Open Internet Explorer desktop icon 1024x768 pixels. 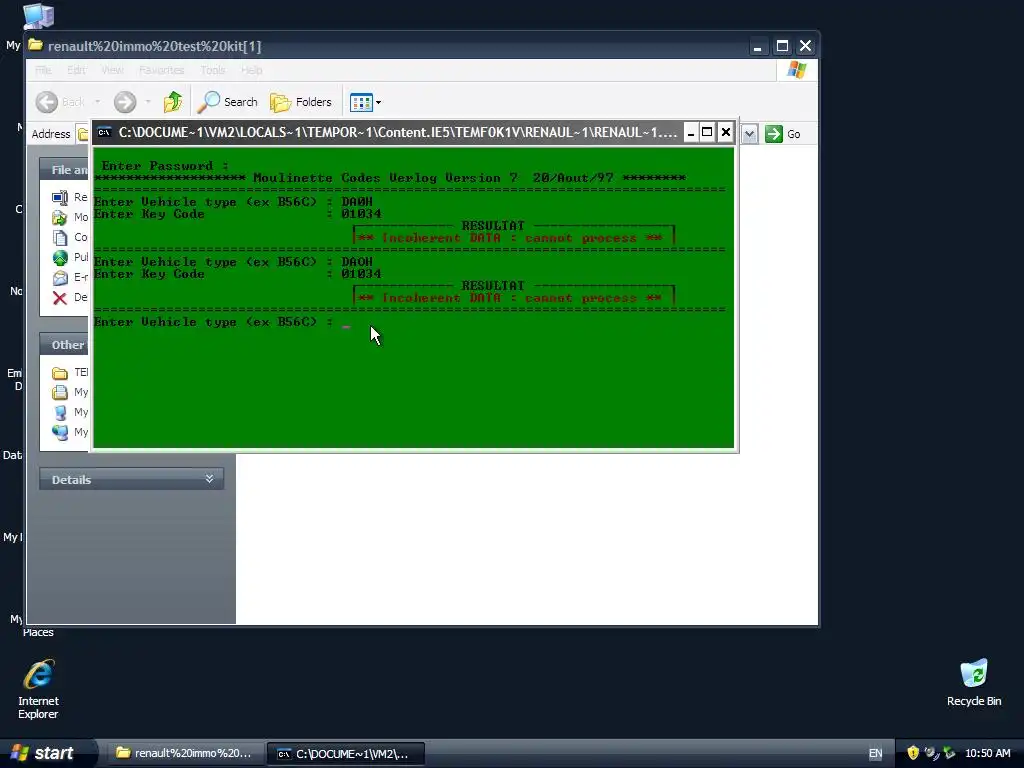pos(39,688)
